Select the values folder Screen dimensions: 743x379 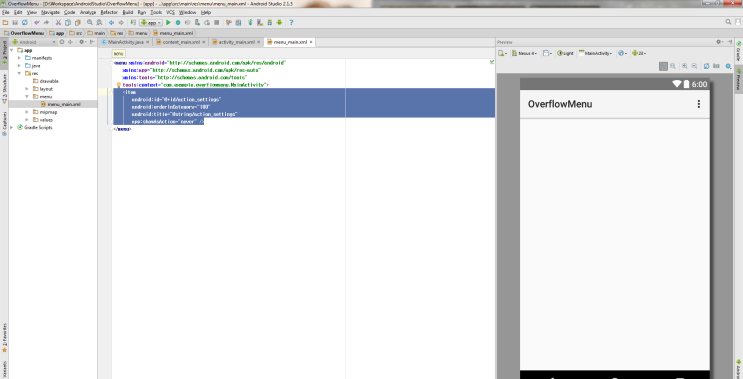[x=46, y=120]
